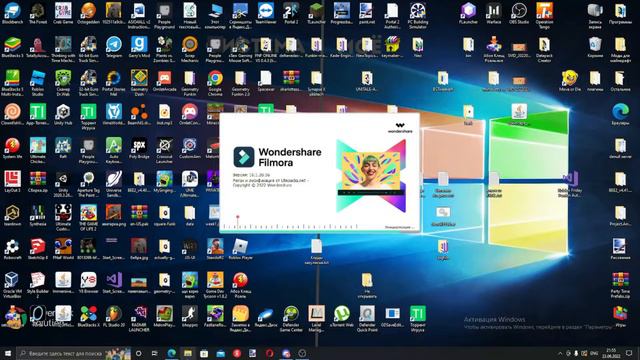Open File Explorer from the taskbar
Viewport: 640px width, 360px height.
point(188,353)
